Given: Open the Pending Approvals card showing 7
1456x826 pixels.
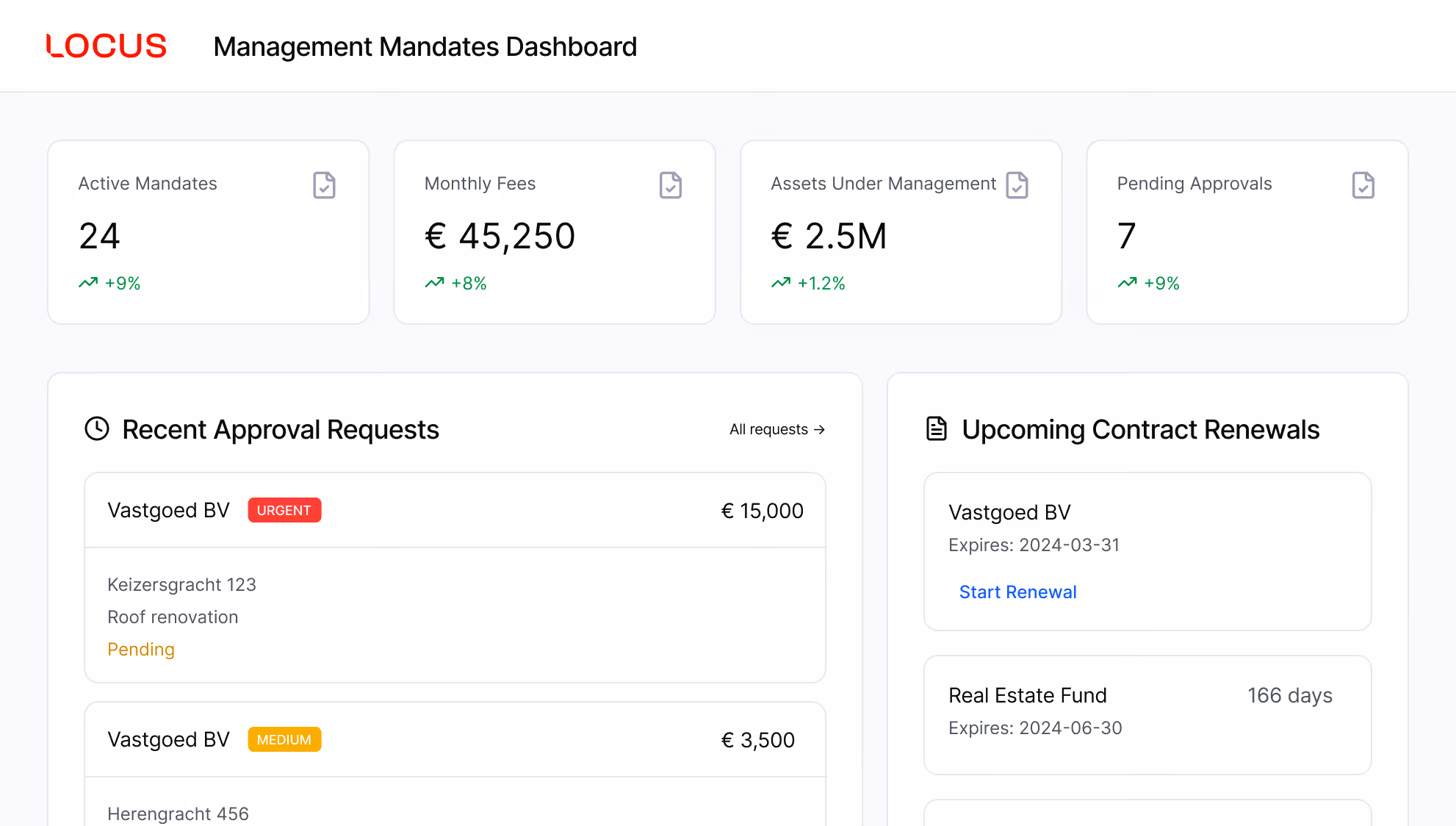Looking at the screenshot, I should click(1247, 232).
